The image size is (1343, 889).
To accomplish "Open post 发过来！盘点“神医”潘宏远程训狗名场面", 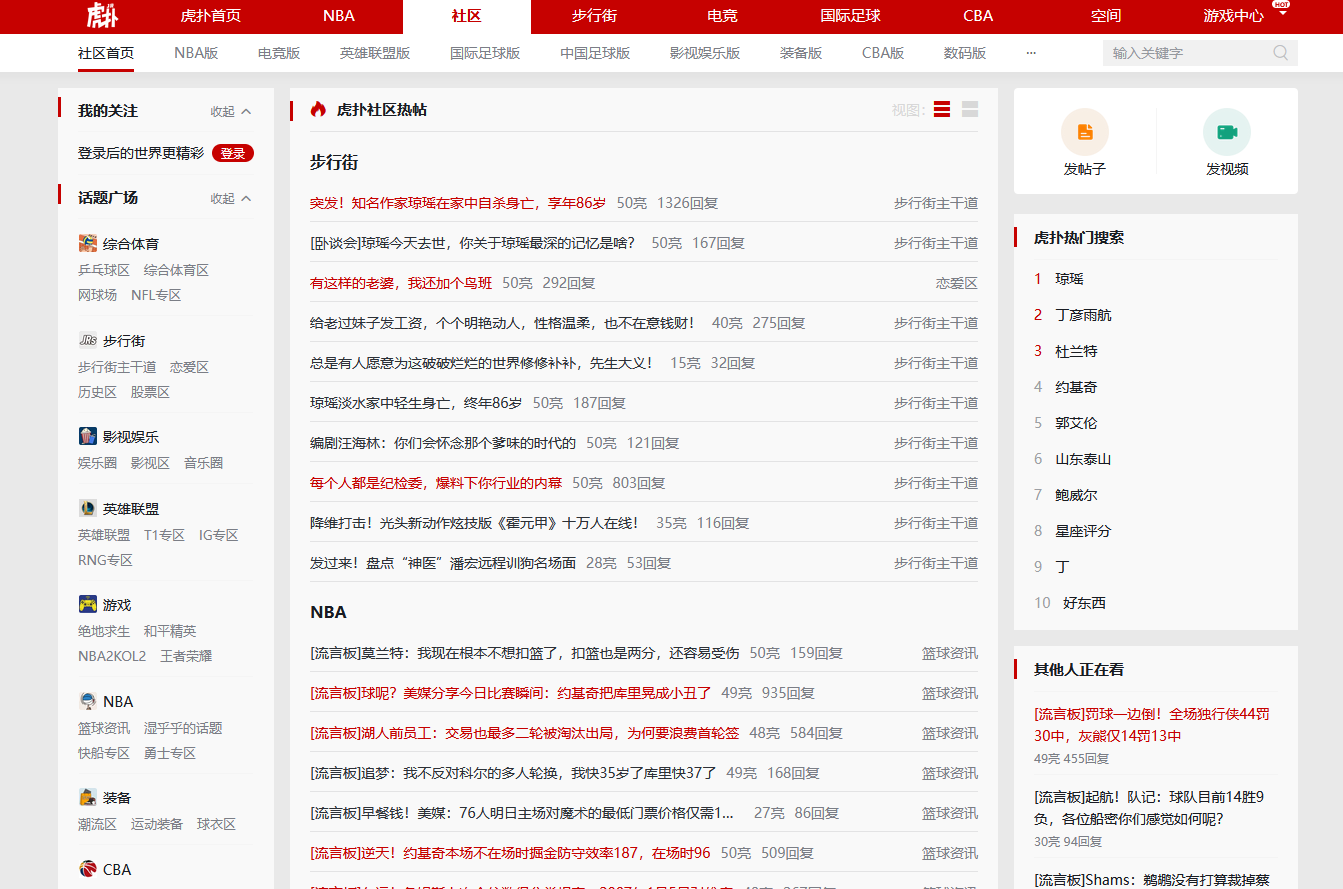I will pyautogui.click(x=443, y=563).
